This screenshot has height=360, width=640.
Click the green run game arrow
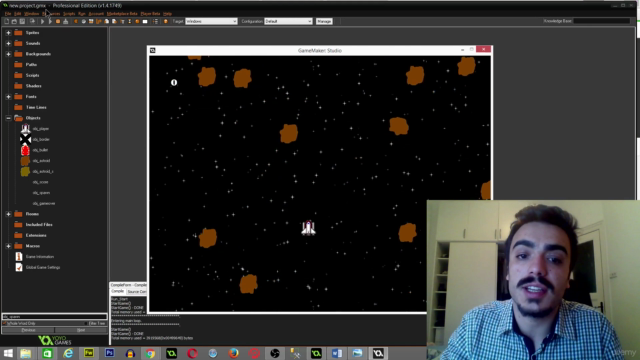pyautogui.click(x=42, y=21)
